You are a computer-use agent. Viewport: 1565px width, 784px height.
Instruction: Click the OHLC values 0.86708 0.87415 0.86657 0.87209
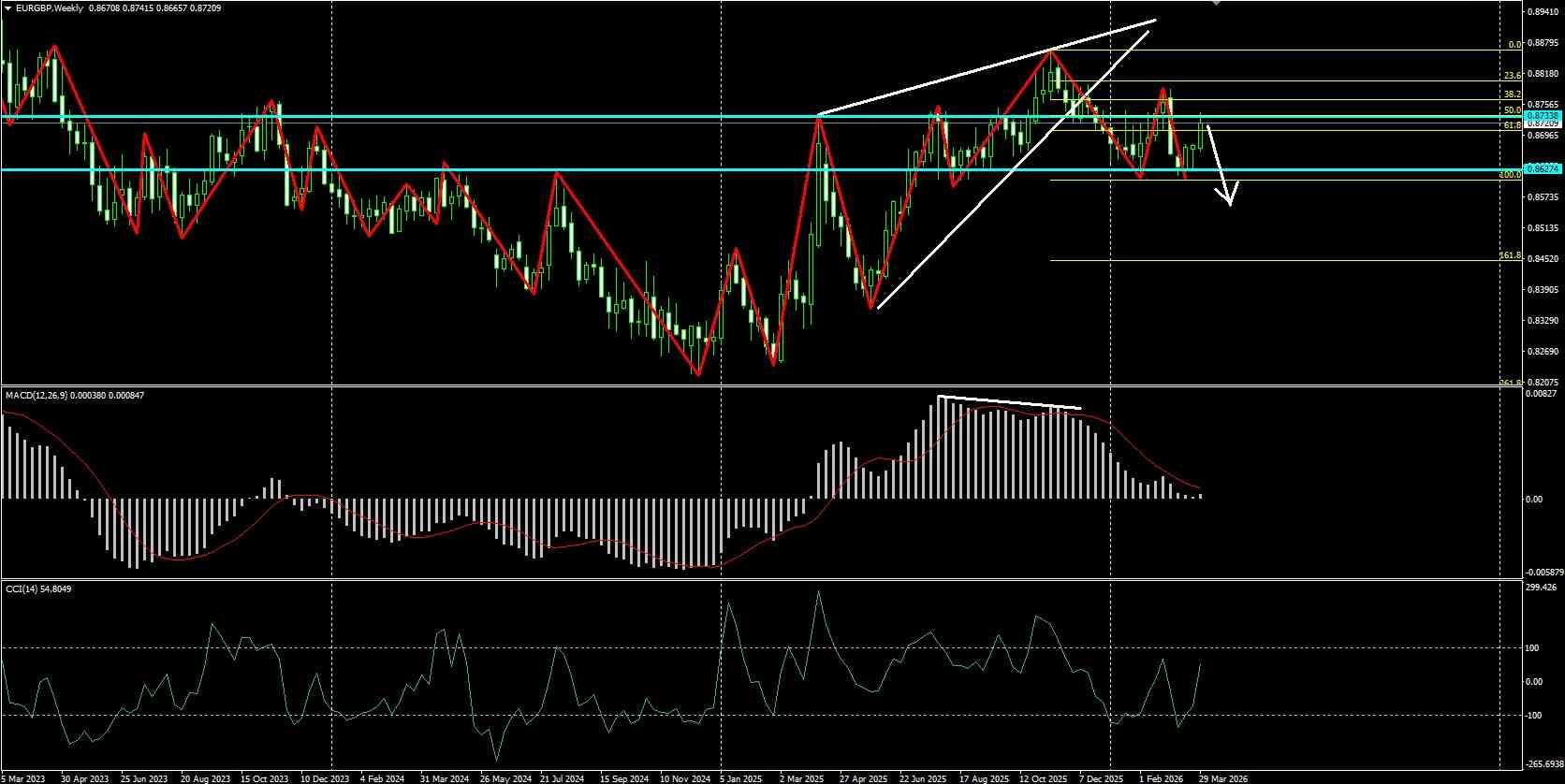point(157,8)
